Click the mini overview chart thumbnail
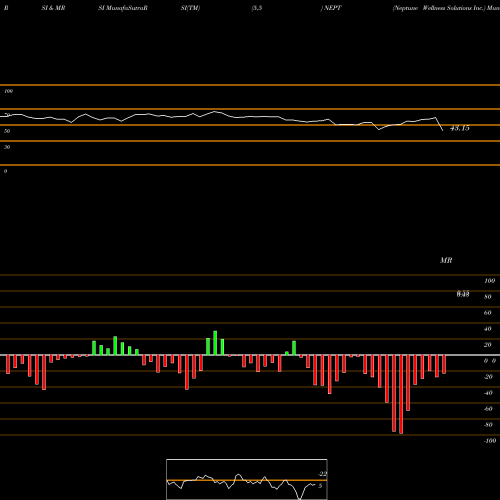Screen dimensions: 500x500 (x=247, y=479)
